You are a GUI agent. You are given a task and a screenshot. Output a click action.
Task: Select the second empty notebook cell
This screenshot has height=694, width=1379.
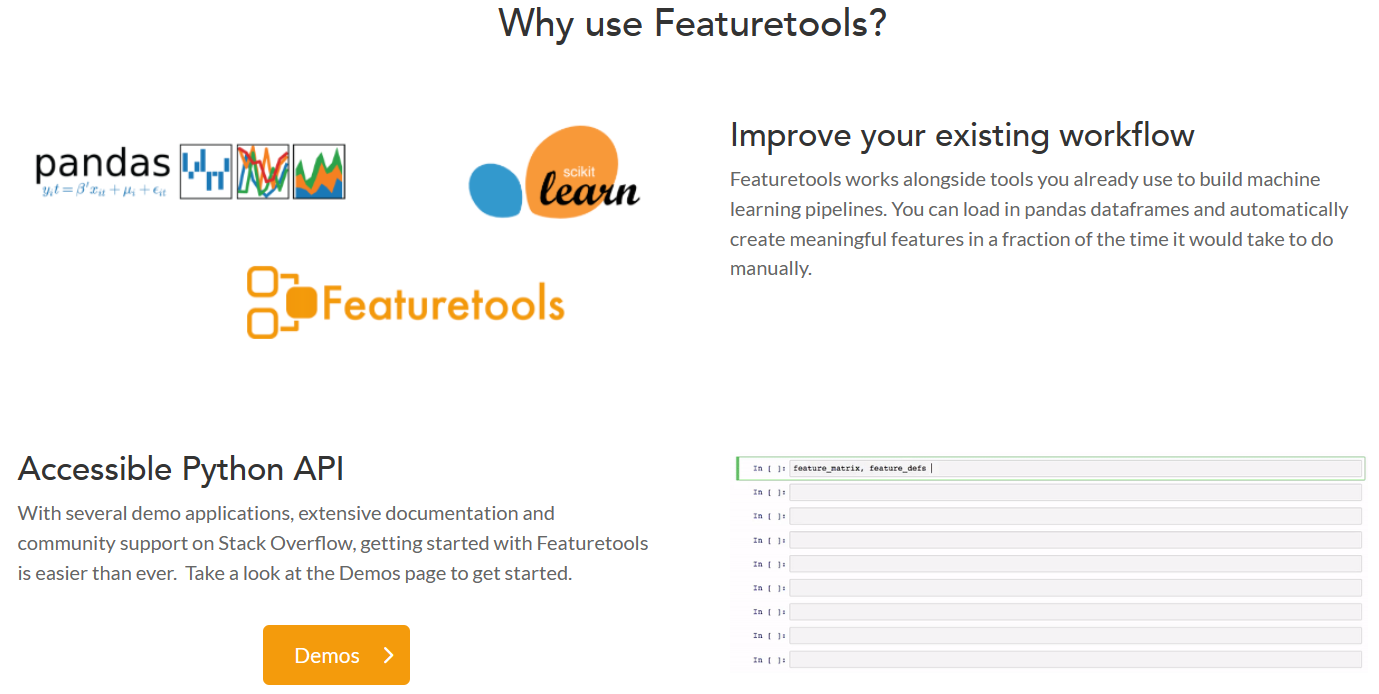click(x=1075, y=516)
